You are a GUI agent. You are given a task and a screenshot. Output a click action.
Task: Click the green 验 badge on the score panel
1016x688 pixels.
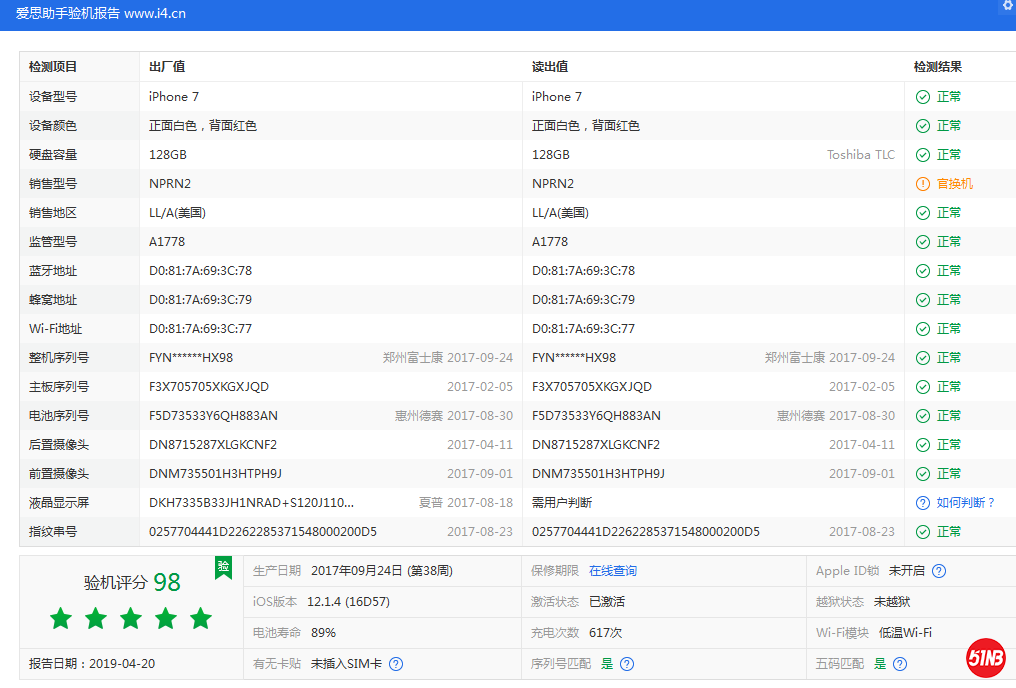(223, 568)
